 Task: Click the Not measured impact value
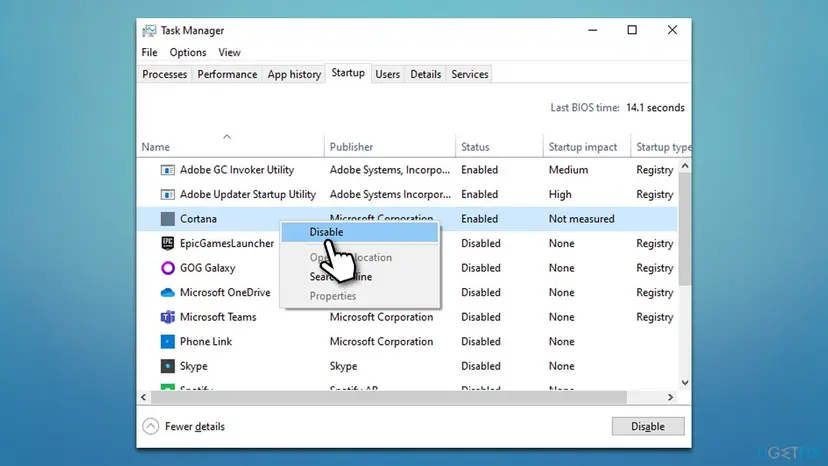click(581, 219)
